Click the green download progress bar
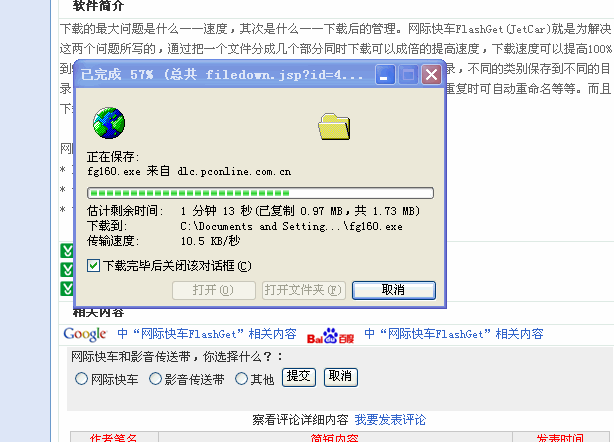 pyautogui.click(x=260, y=193)
